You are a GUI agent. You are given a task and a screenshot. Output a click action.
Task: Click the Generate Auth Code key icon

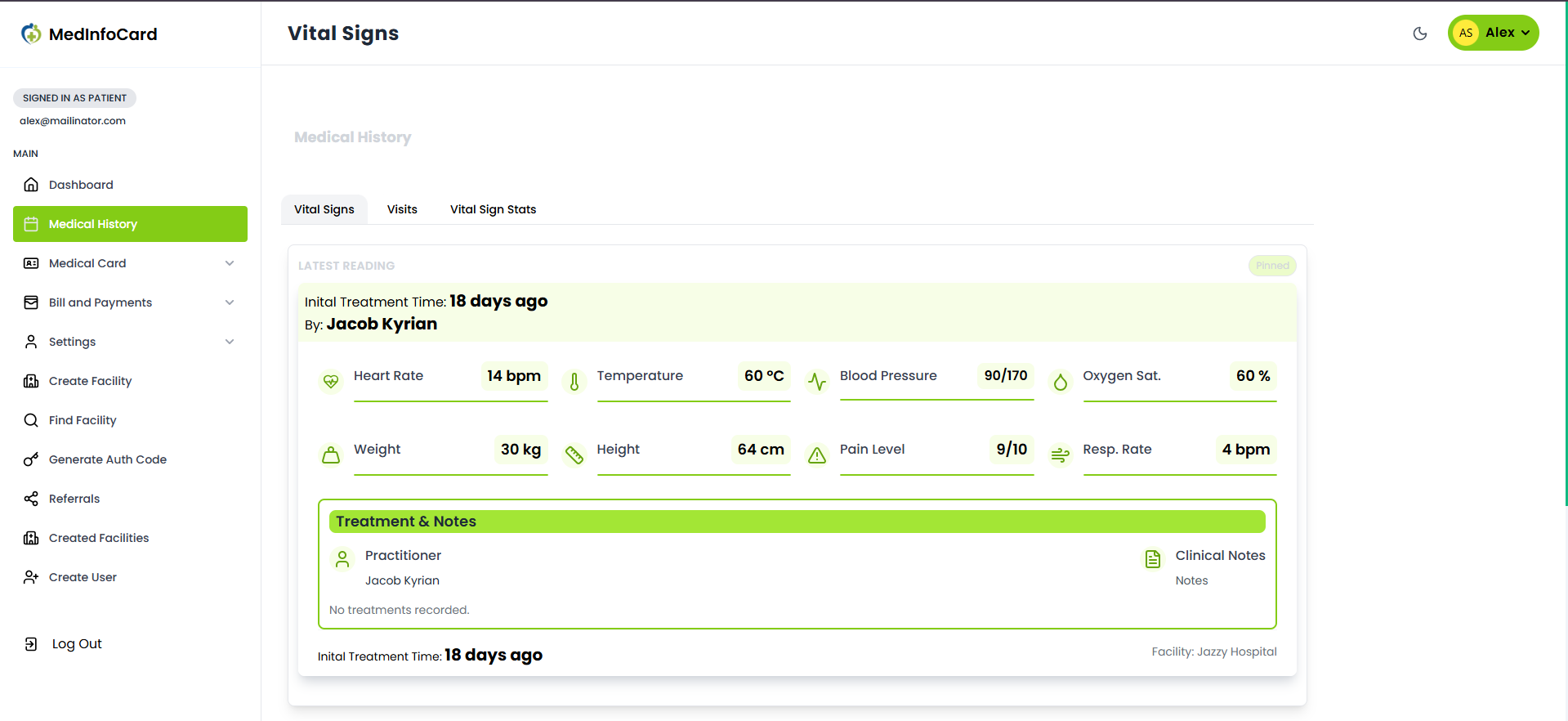point(31,459)
